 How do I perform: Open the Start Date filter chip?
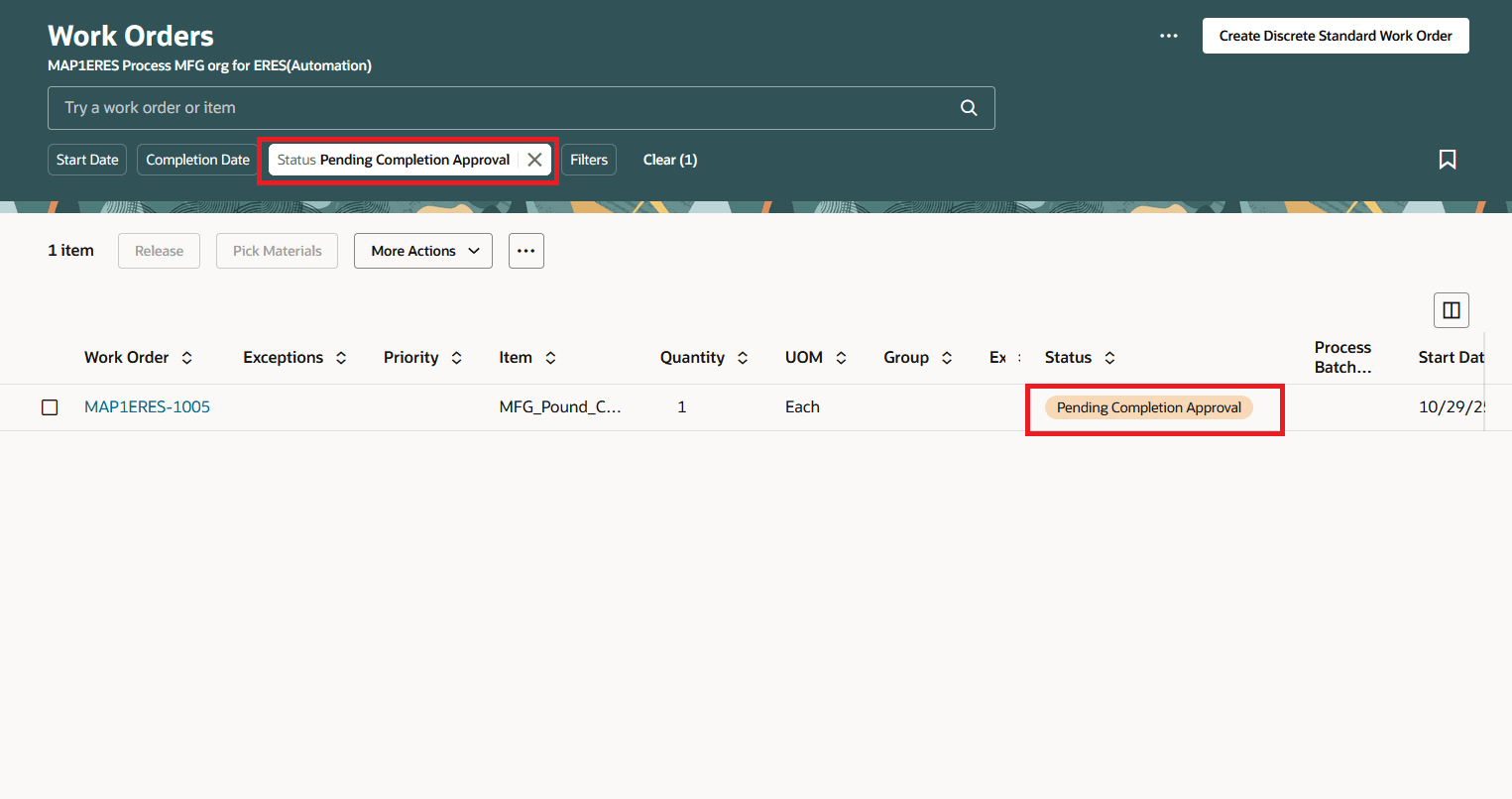(87, 160)
